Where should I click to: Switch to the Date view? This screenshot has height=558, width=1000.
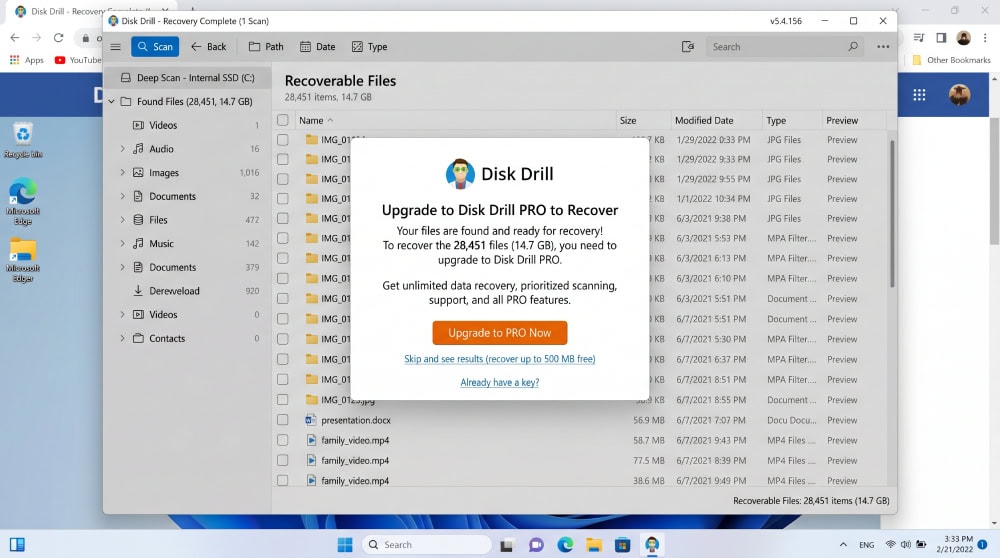point(318,47)
